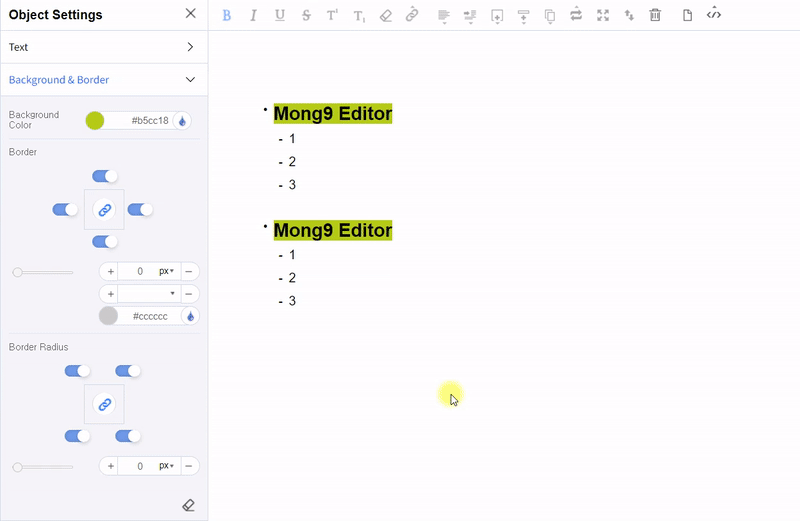The width and height of the screenshot is (800, 521).
Task: Click item 1 in first list
Action: [x=292, y=139]
